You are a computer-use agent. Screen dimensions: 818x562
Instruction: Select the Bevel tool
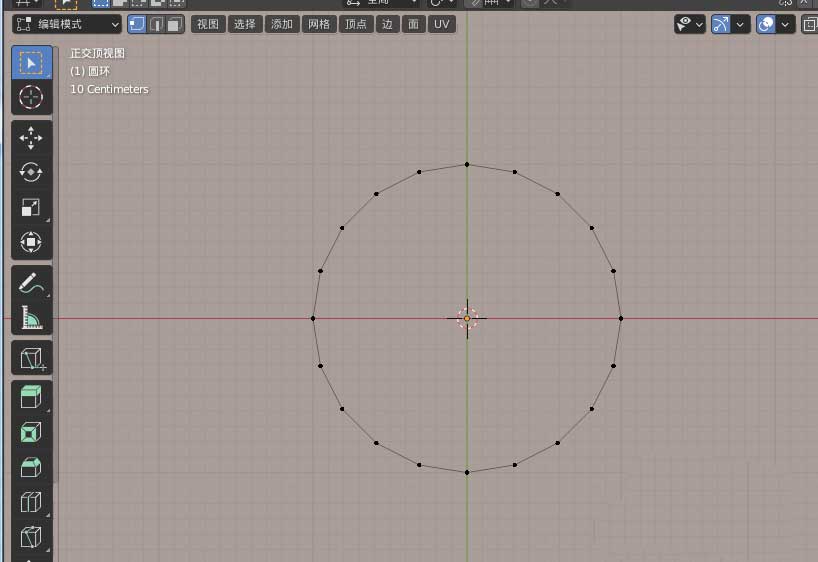pos(31,467)
